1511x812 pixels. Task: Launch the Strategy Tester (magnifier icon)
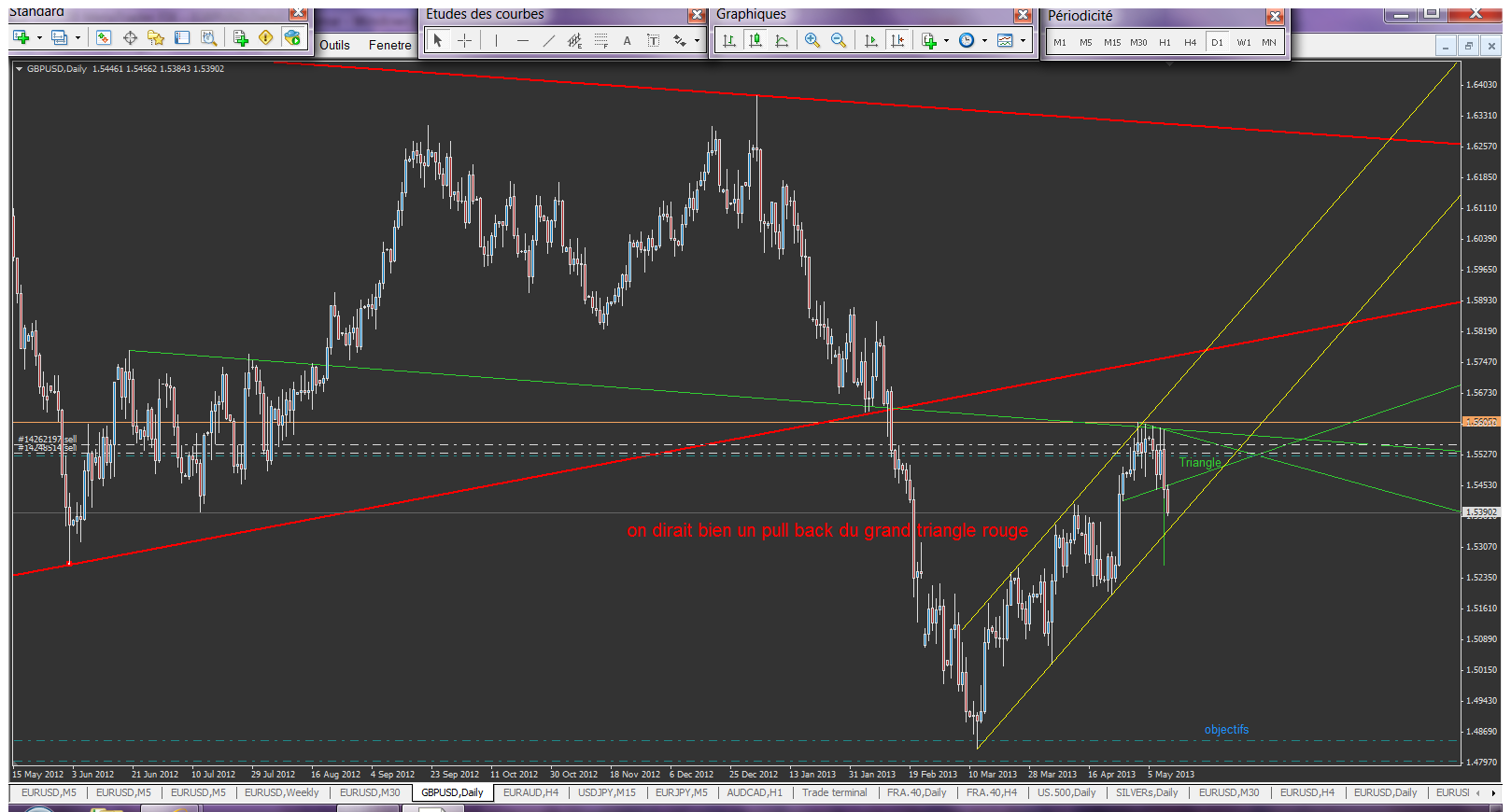[208, 37]
